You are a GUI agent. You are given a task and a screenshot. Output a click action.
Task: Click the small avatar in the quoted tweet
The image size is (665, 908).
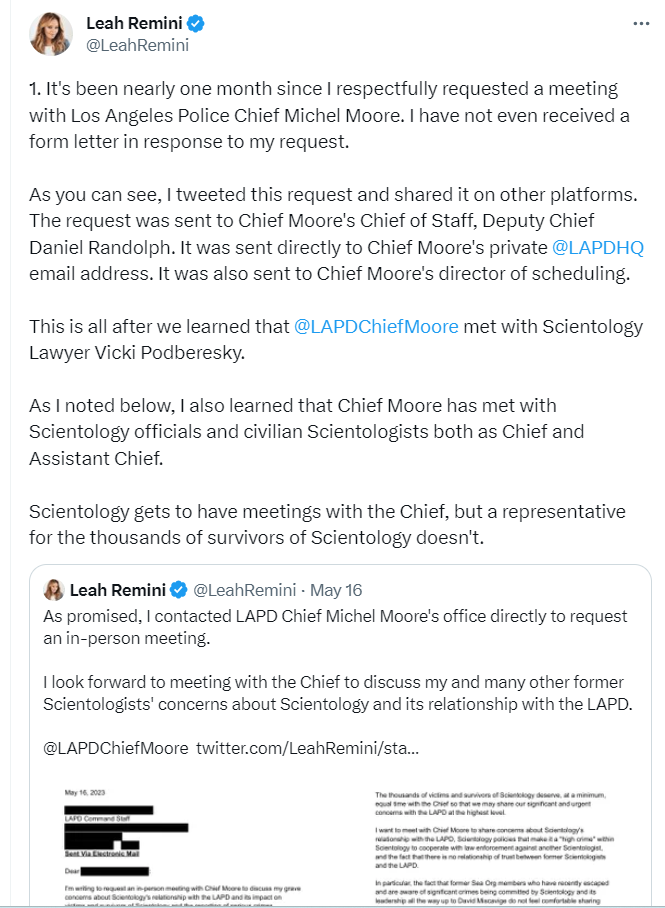click(x=55, y=589)
